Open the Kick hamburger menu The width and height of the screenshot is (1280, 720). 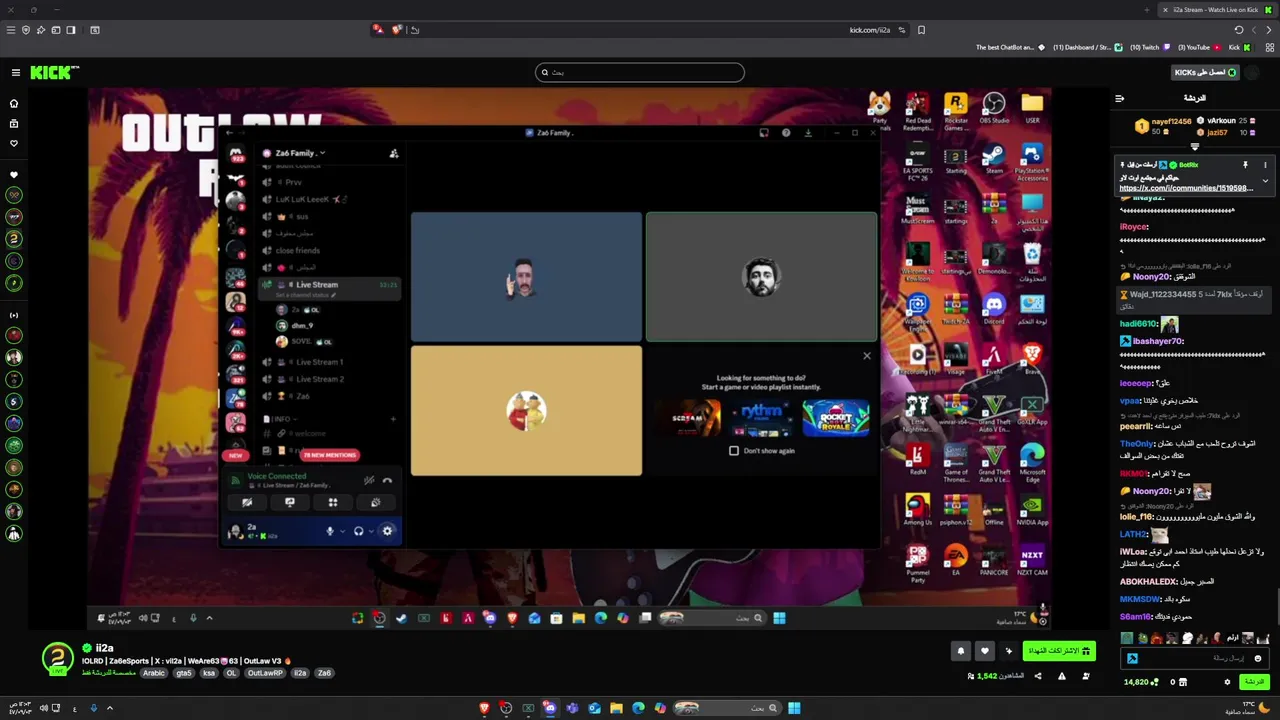15,72
